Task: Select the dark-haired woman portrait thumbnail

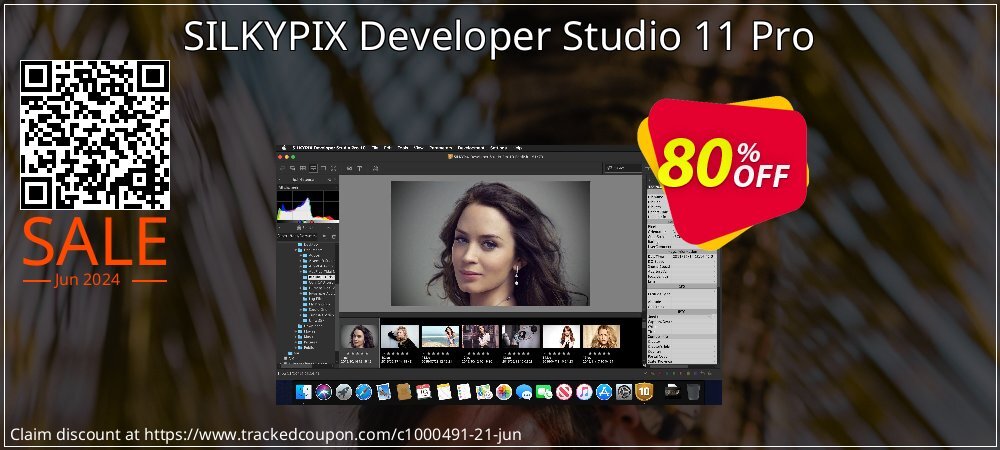Action: click(359, 337)
